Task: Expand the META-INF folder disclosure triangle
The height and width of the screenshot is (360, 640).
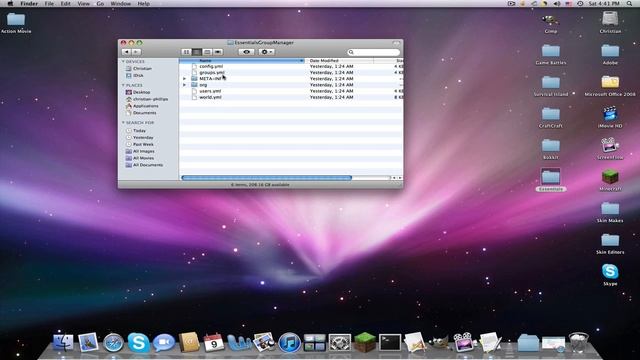Action: tap(184, 78)
